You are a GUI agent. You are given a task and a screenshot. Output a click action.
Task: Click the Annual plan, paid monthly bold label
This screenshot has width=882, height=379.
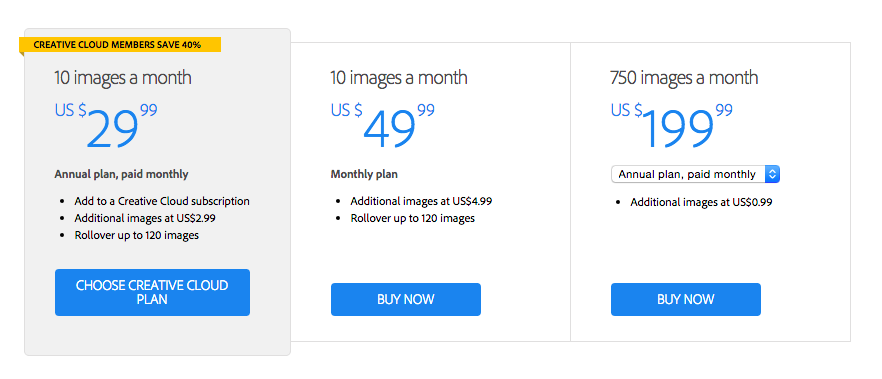(x=122, y=174)
